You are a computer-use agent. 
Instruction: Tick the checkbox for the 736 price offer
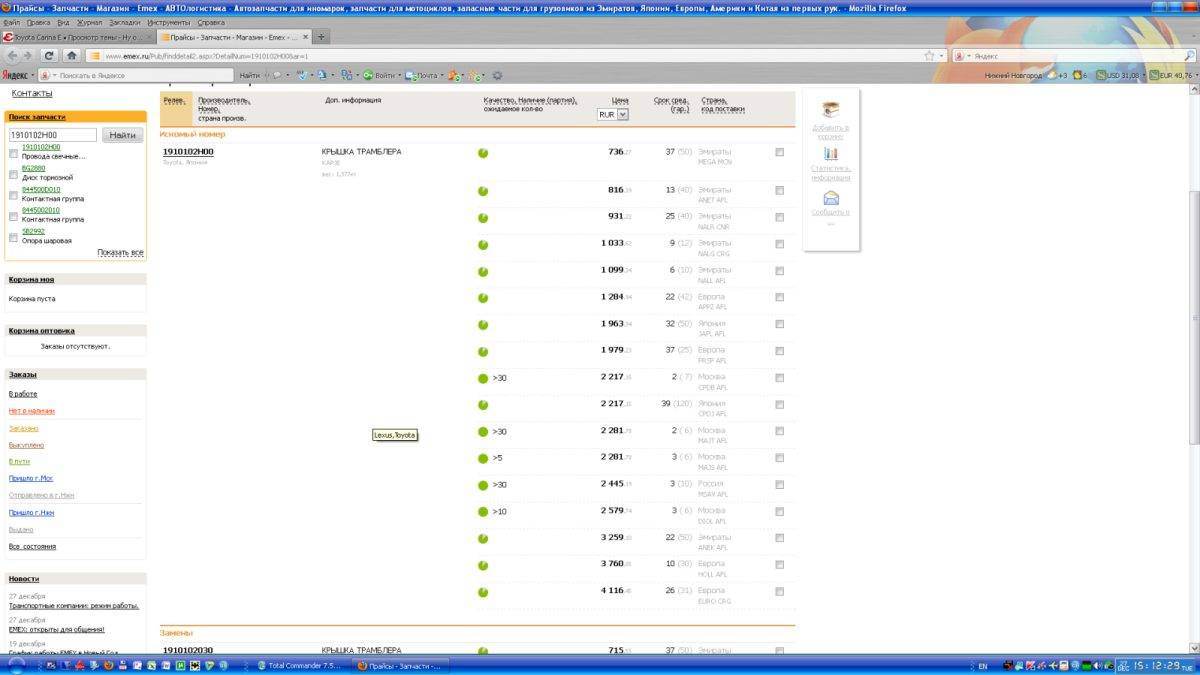coord(780,152)
